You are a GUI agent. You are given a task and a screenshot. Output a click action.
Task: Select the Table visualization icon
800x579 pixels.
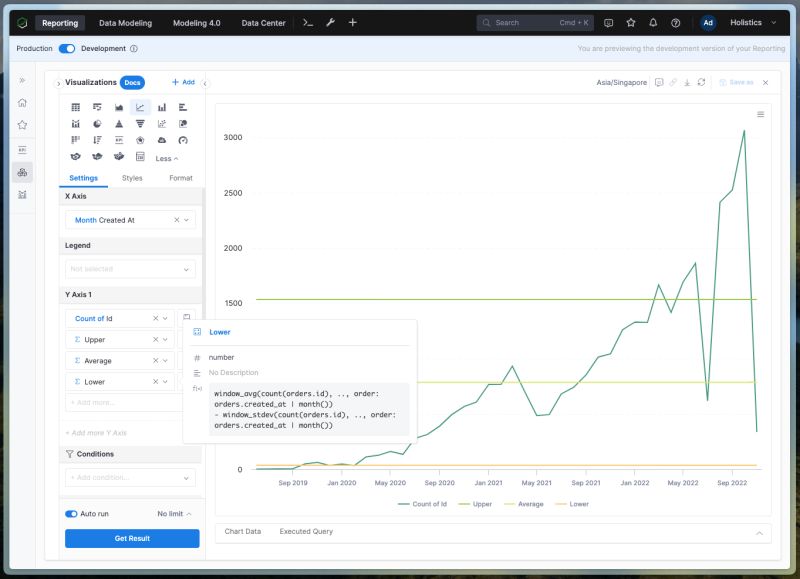pos(76,107)
